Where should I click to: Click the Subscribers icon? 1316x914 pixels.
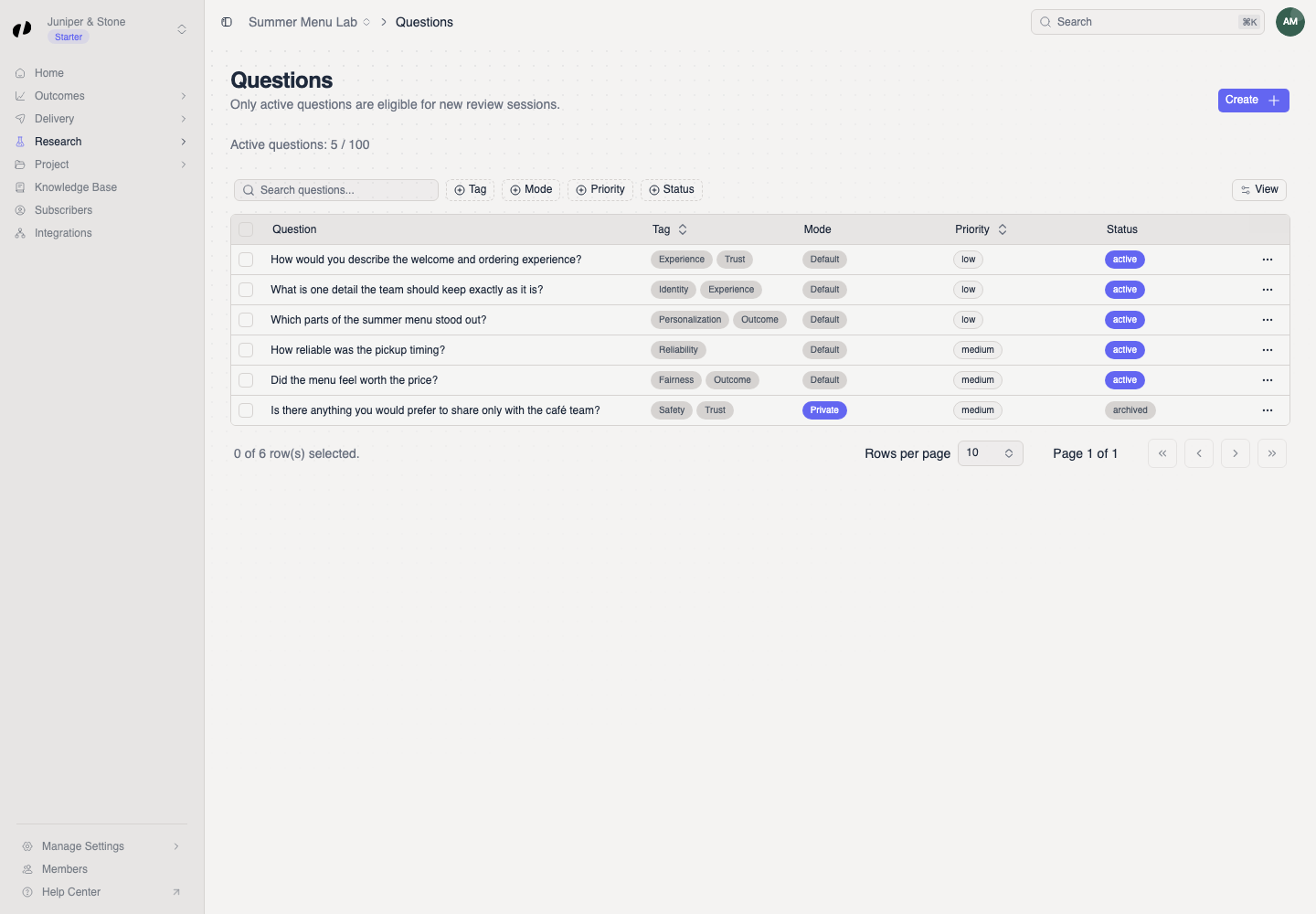pyautogui.click(x=20, y=210)
